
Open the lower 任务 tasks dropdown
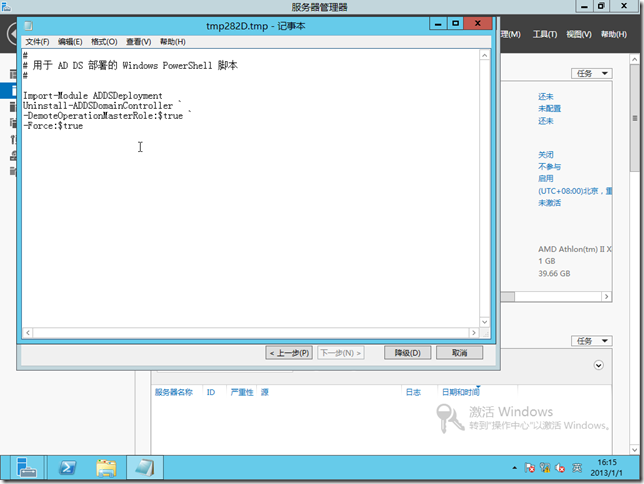coord(591,341)
